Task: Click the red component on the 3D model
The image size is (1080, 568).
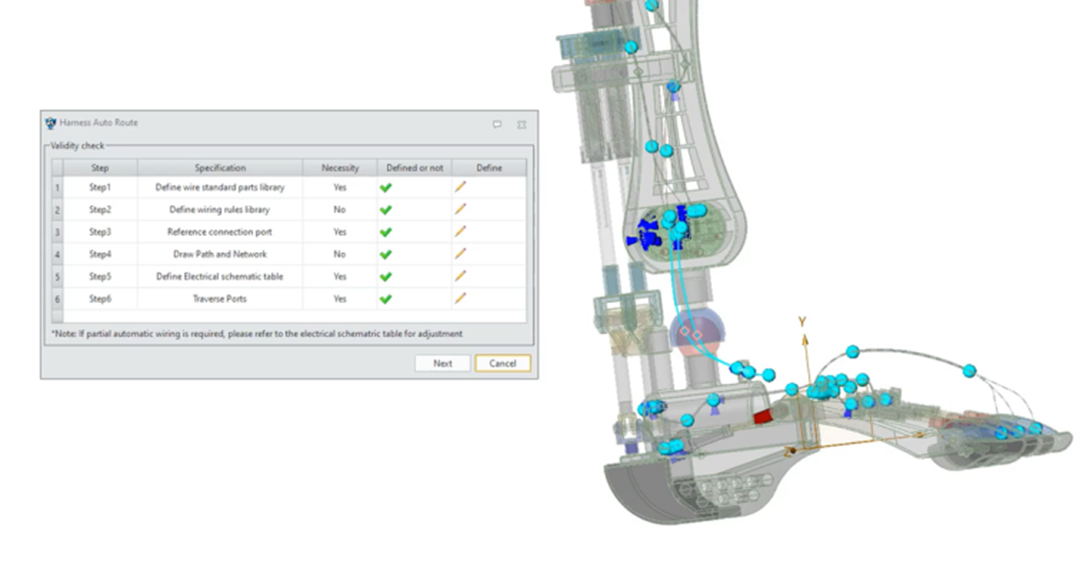Action: [x=764, y=415]
